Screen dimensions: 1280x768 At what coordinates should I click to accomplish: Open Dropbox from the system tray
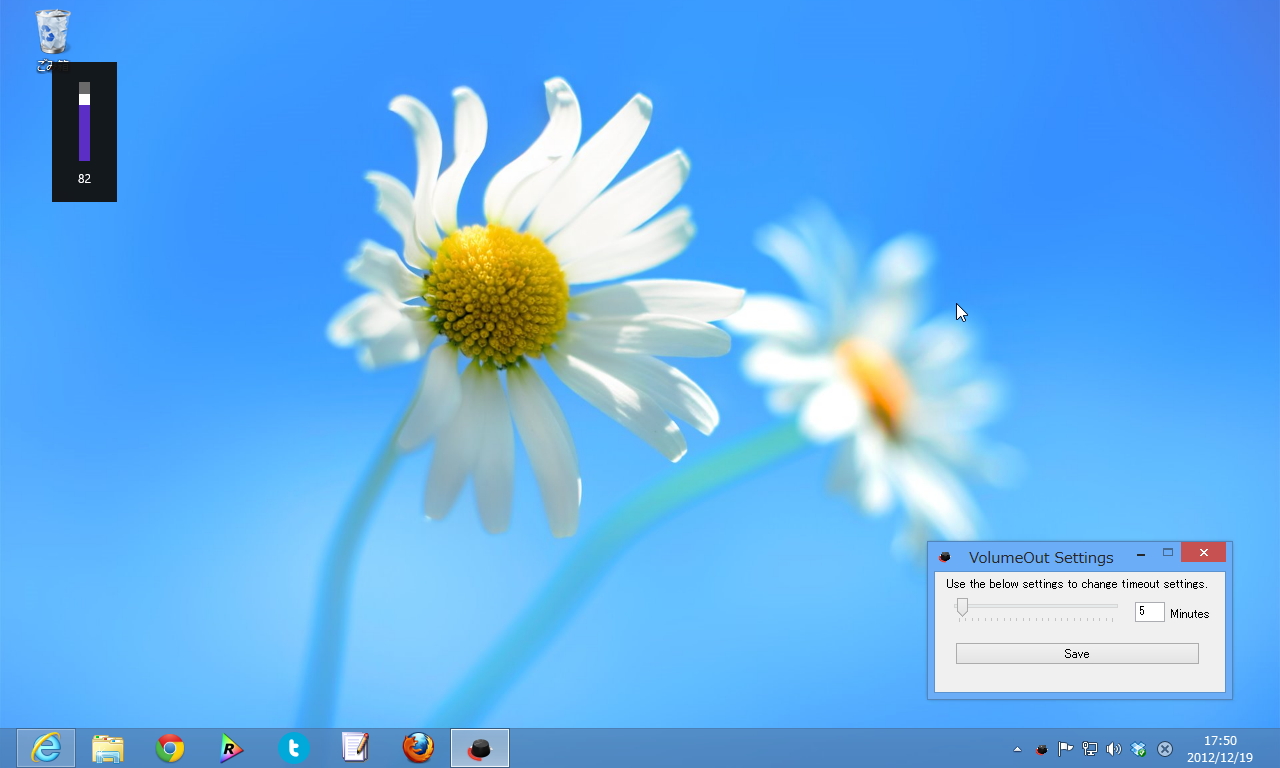point(1138,749)
